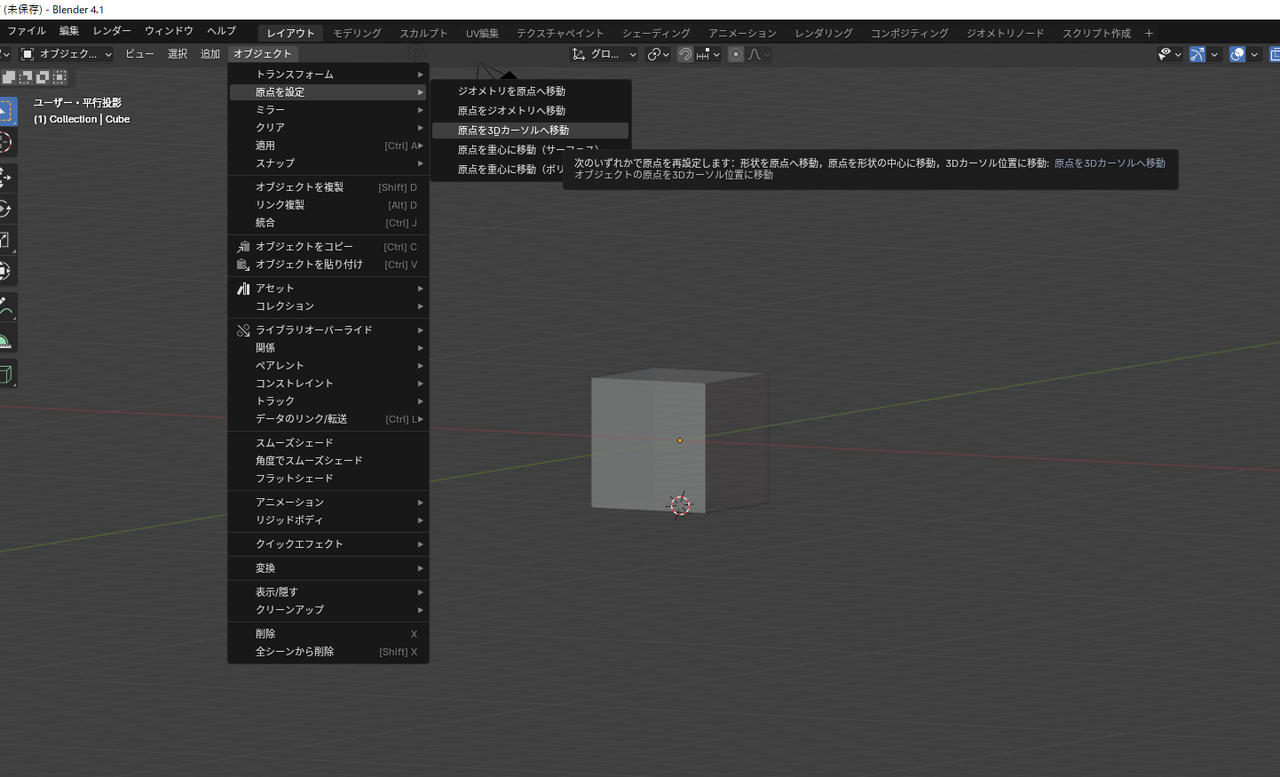Screen dimensions: 1280x777
Task: Open the overlay options dropdown arrow
Action: [1255, 54]
